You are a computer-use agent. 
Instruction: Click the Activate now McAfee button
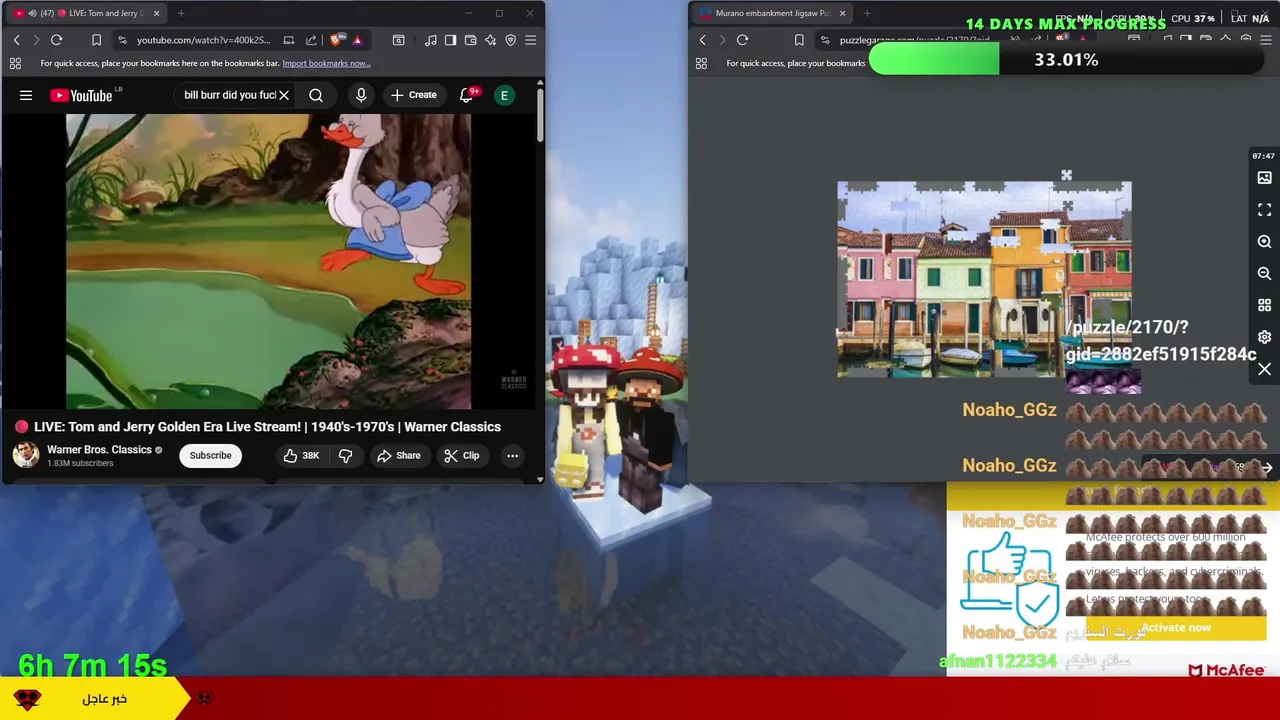tap(1176, 628)
